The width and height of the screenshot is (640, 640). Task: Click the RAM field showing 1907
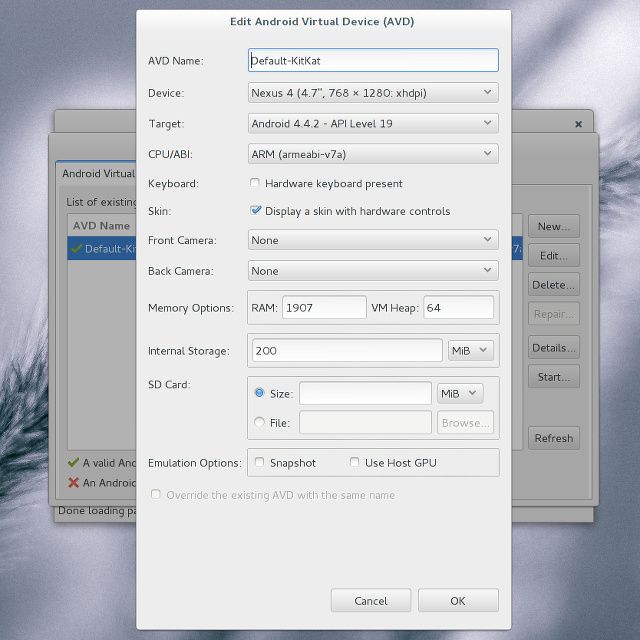324,307
